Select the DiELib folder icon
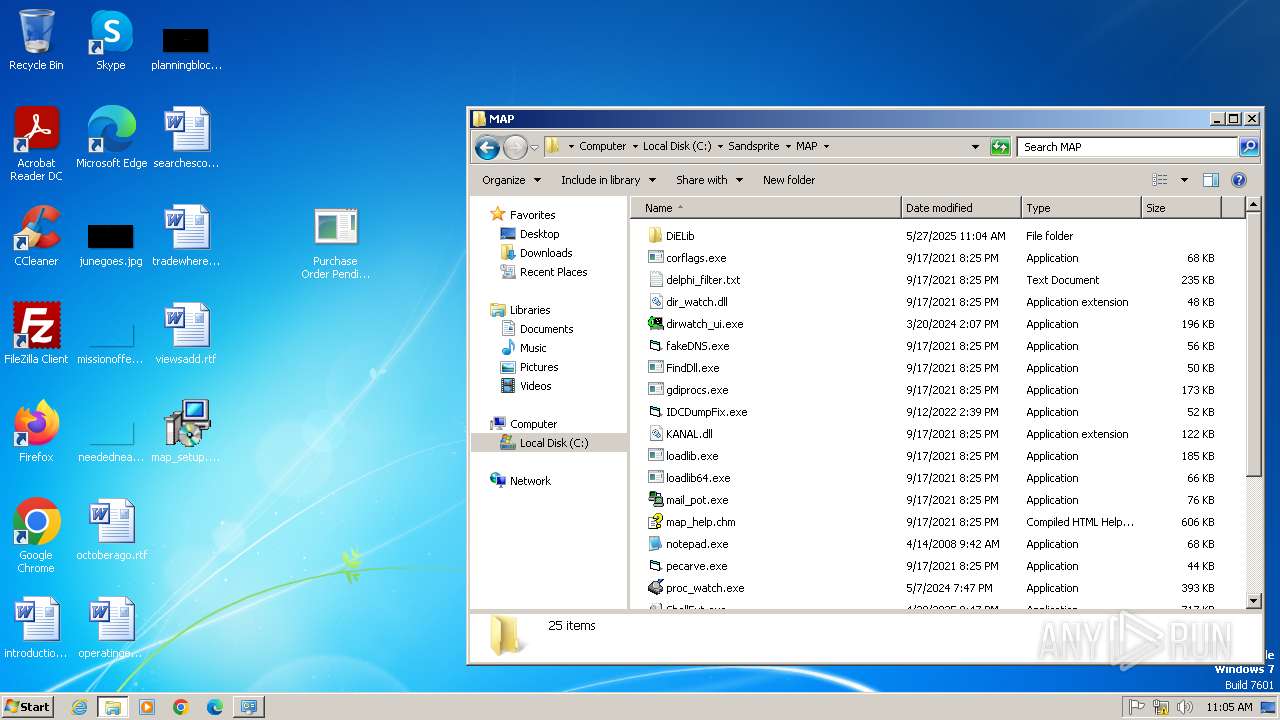 pyautogui.click(x=656, y=236)
